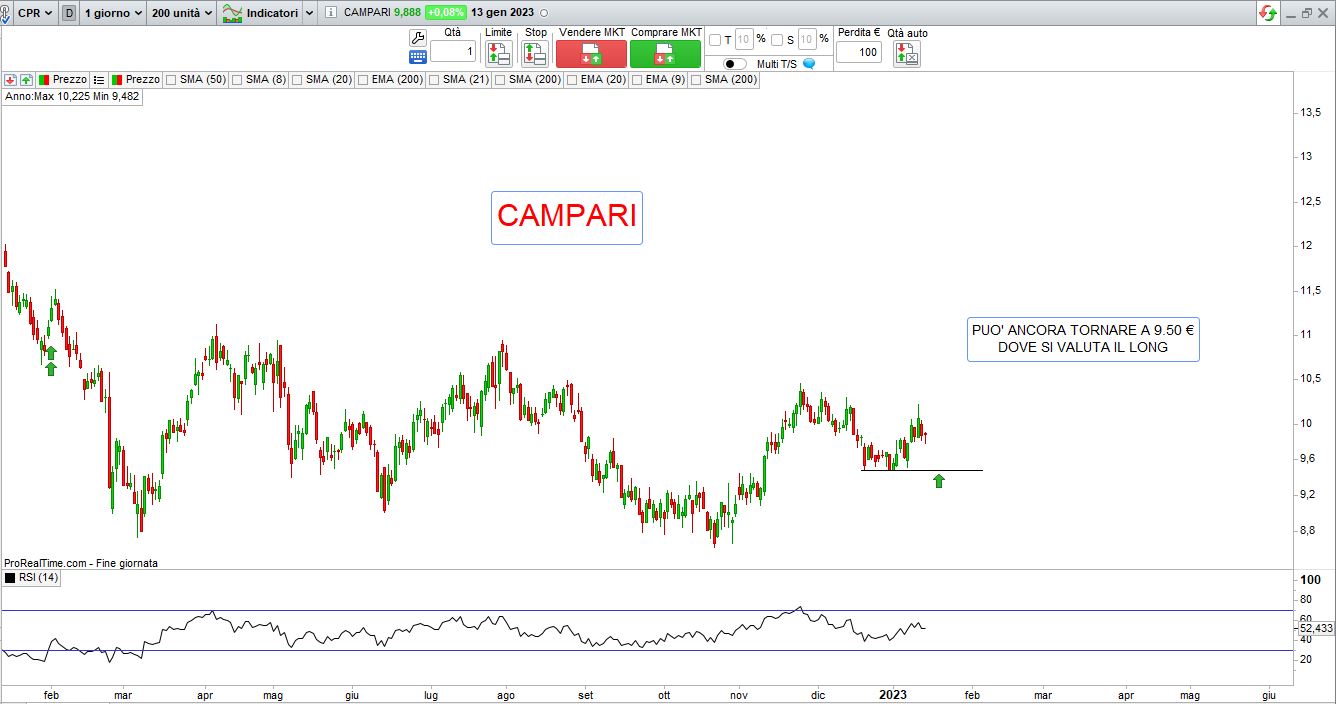Image resolution: width=1336 pixels, height=704 pixels.
Task: Enable the S stop checkbox
Action: (x=776, y=40)
